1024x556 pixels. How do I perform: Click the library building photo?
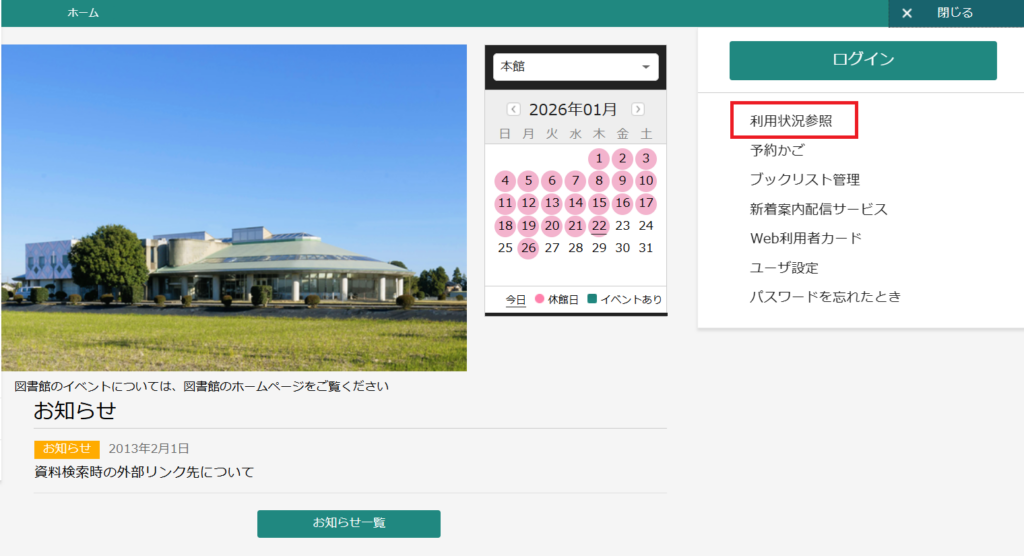(234, 208)
